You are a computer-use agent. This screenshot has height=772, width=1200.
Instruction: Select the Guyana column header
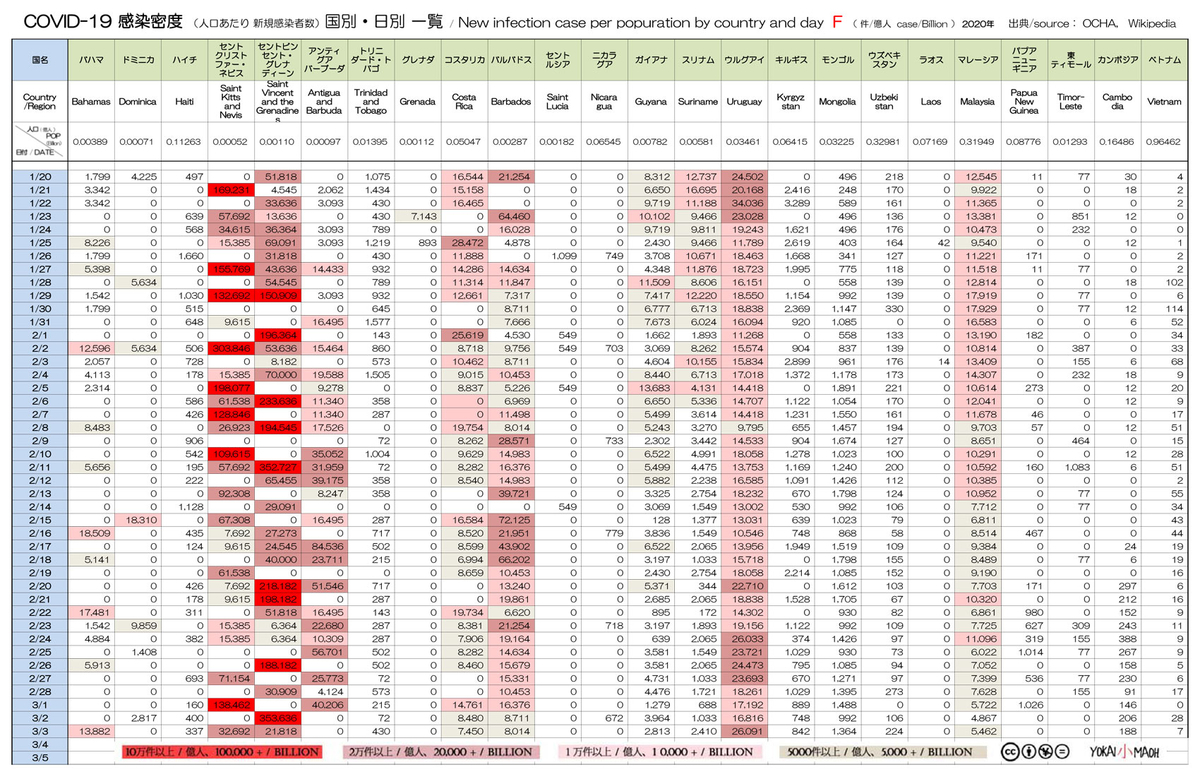point(651,102)
